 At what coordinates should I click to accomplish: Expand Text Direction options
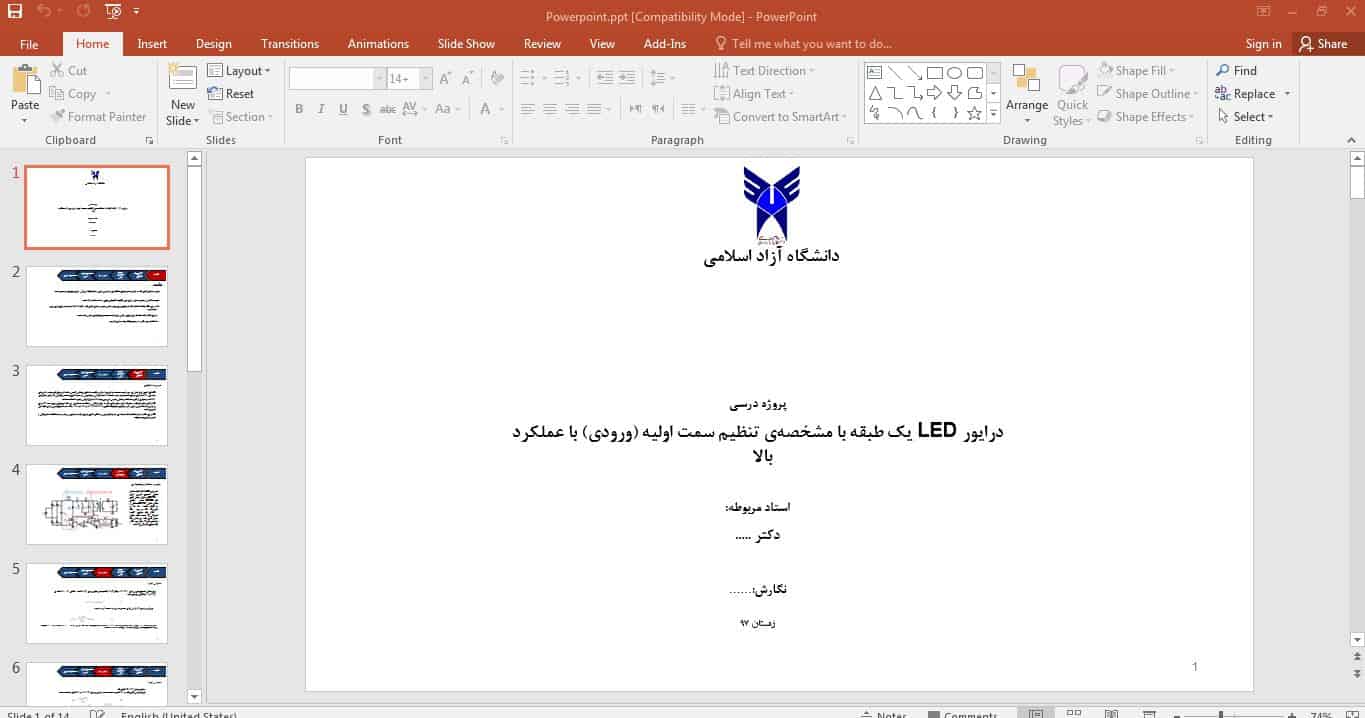pos(765,71)
